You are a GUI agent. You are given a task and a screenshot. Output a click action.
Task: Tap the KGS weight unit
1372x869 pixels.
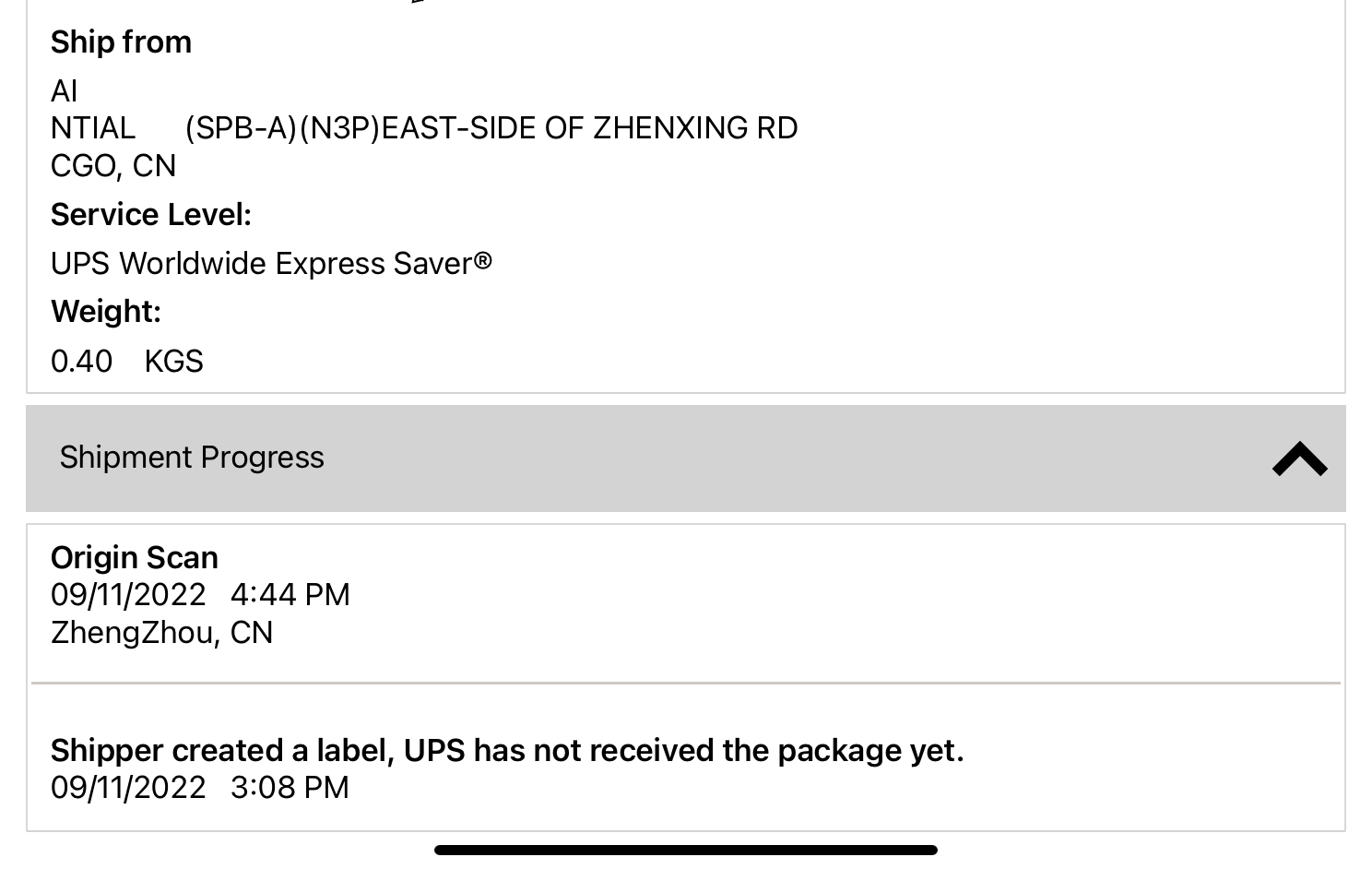pyautogui.click(x=173, y=362)
